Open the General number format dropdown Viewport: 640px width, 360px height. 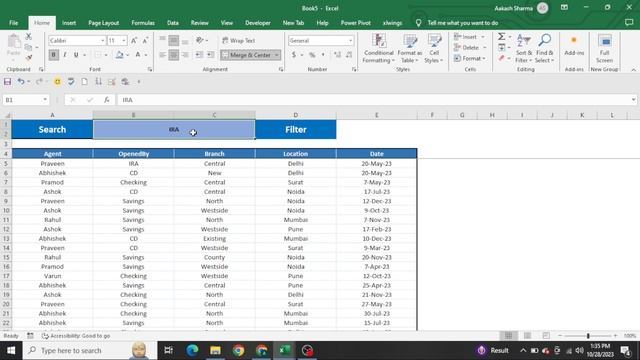(350, 40)
